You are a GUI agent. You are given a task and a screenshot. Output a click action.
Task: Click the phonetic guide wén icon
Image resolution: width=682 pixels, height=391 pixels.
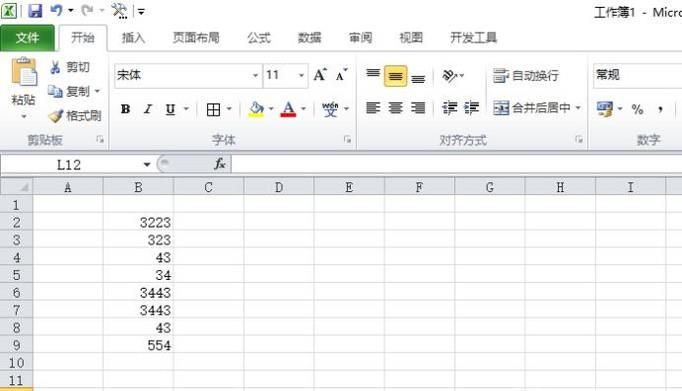[330, 109]
